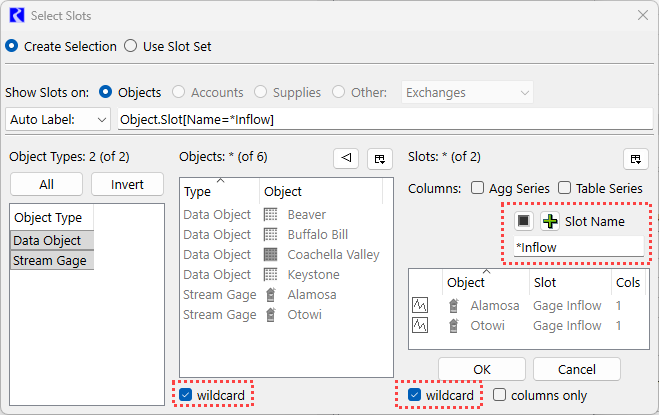Click the stream gage icon beside Otowi in the Objects list
This screenshot has height=415, width=659.
[270, 315]
